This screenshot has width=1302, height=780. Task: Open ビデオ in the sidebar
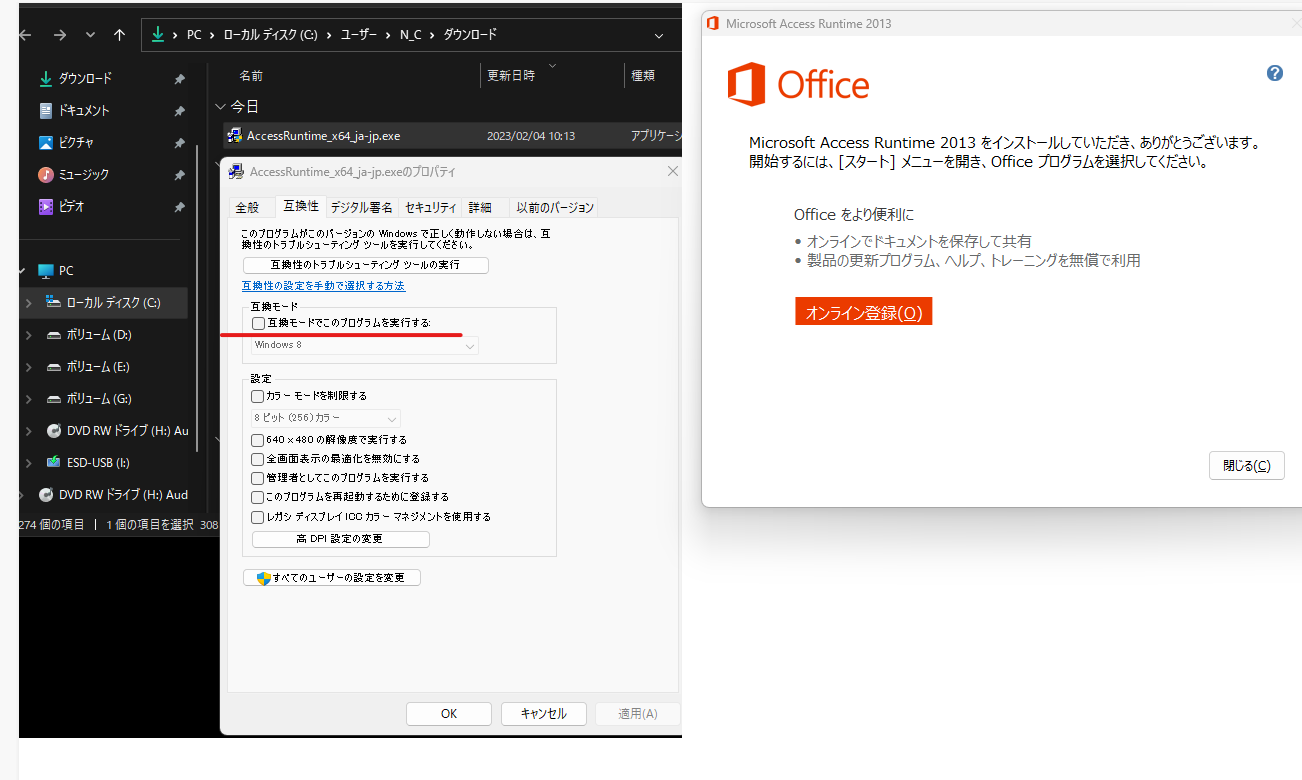coord(72,206)
